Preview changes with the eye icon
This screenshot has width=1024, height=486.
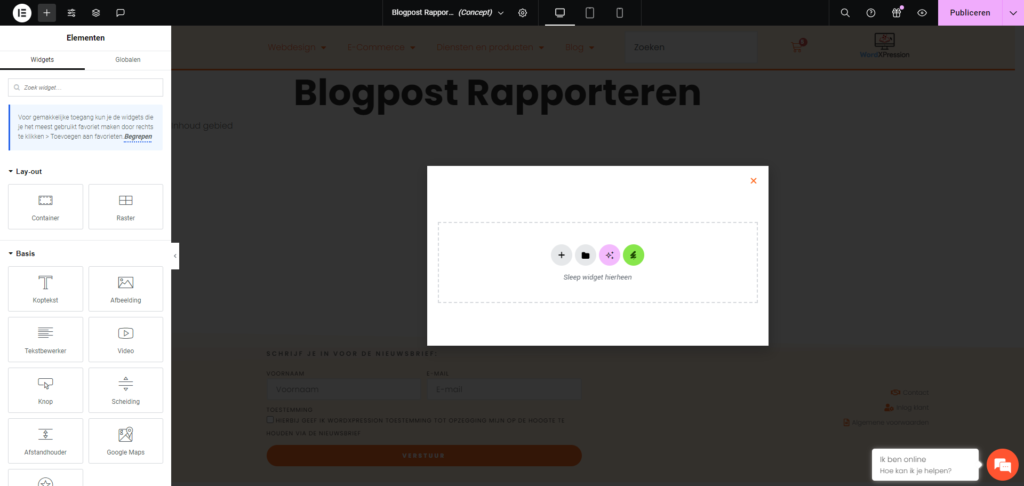click(x=922, y=12)
